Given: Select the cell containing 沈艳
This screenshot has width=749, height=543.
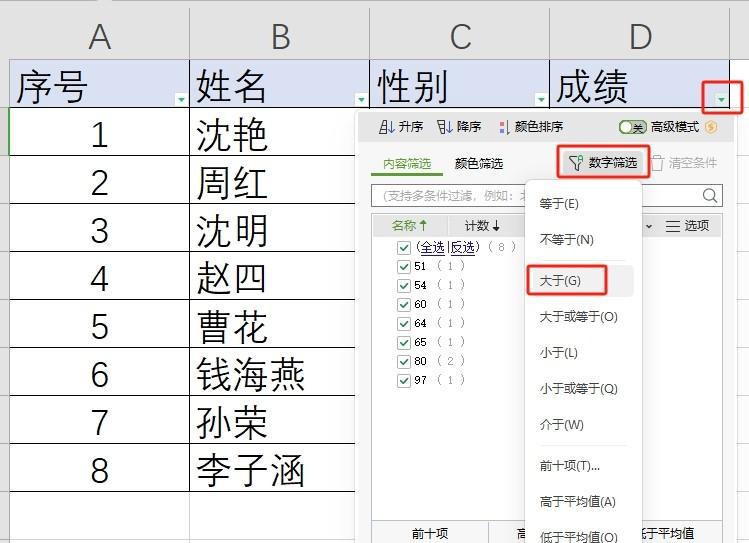Looking at the screenshot, I should 272,132.
